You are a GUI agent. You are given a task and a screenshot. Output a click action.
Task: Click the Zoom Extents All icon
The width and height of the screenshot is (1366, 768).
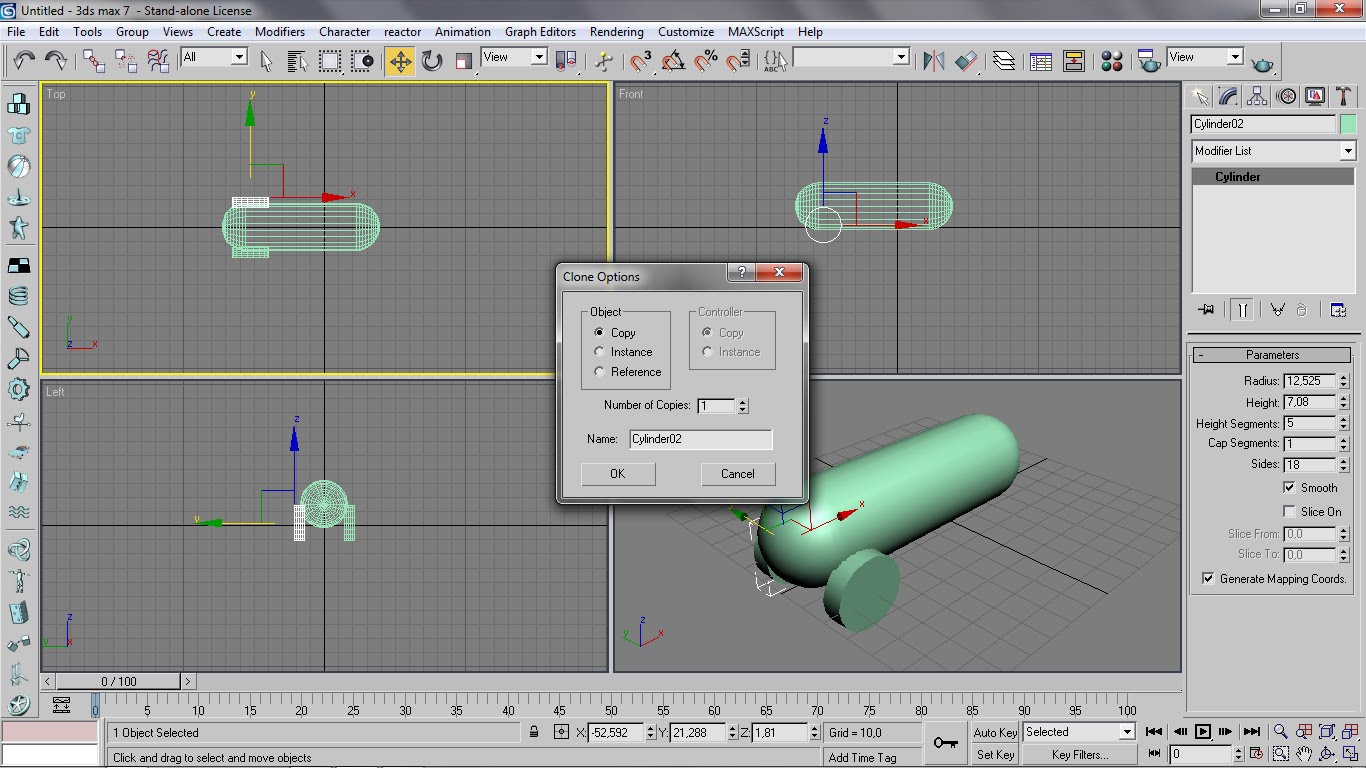(x=1351, y=731)
